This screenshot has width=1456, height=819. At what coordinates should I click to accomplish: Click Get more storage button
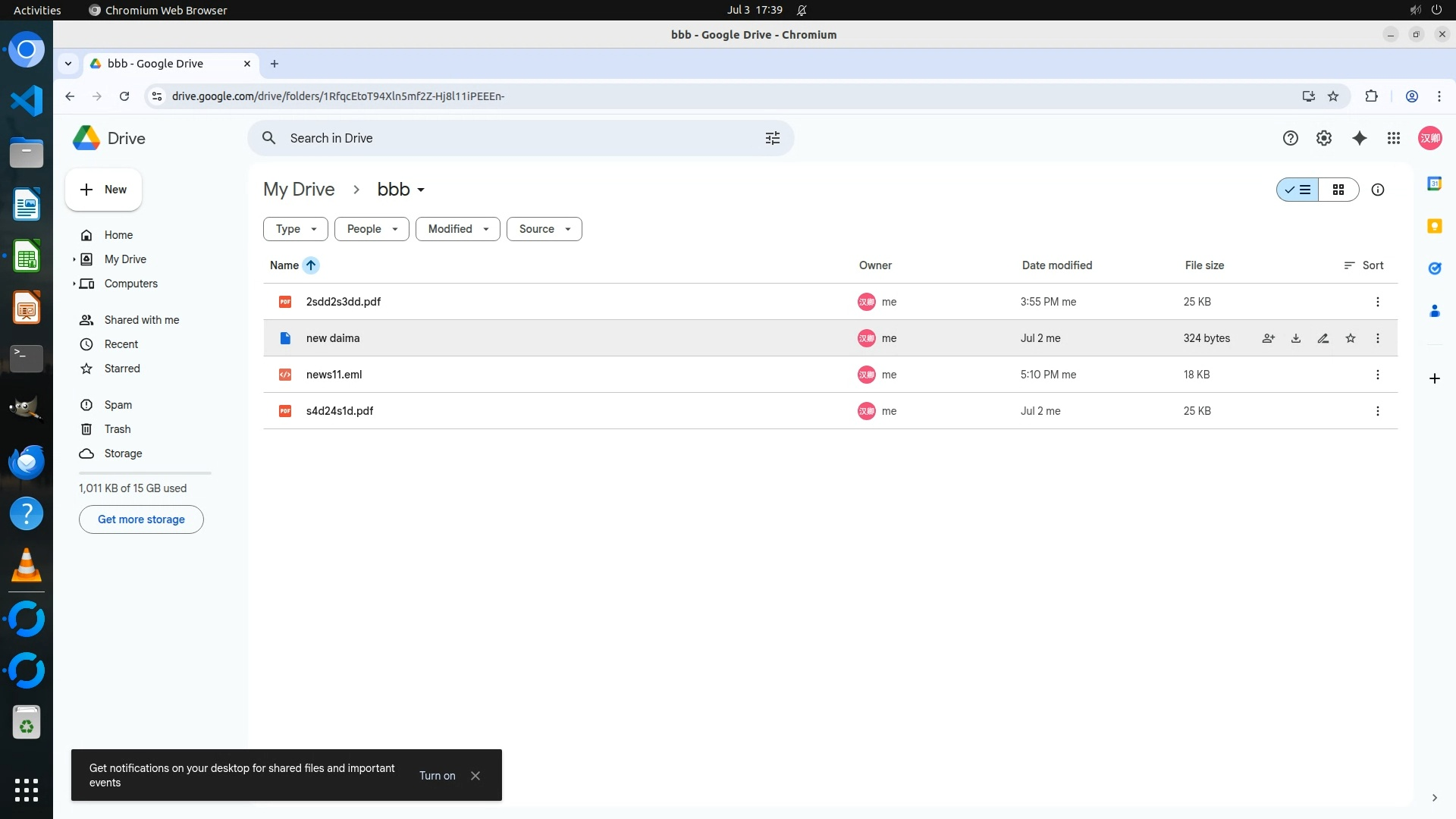pyautogui.click(x=141, y=519)
